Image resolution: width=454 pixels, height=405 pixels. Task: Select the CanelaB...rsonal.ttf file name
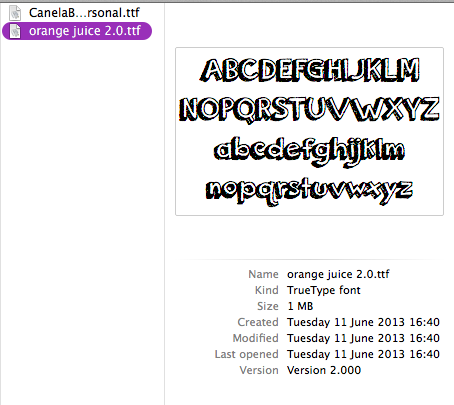[84, 13]
